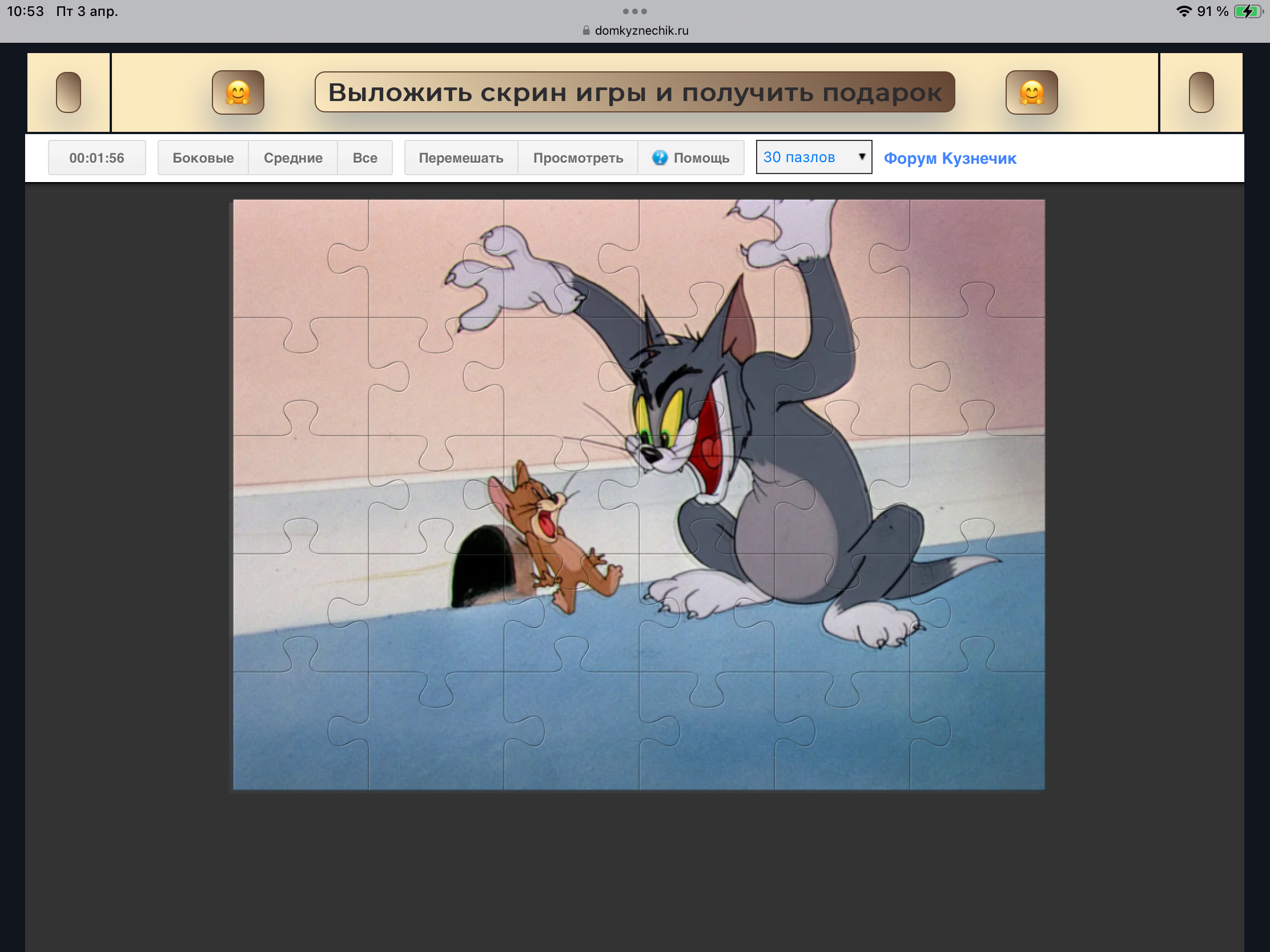1270x952 pixels.
Task: Show the Средние middle pieces
Action: point(293,158)
